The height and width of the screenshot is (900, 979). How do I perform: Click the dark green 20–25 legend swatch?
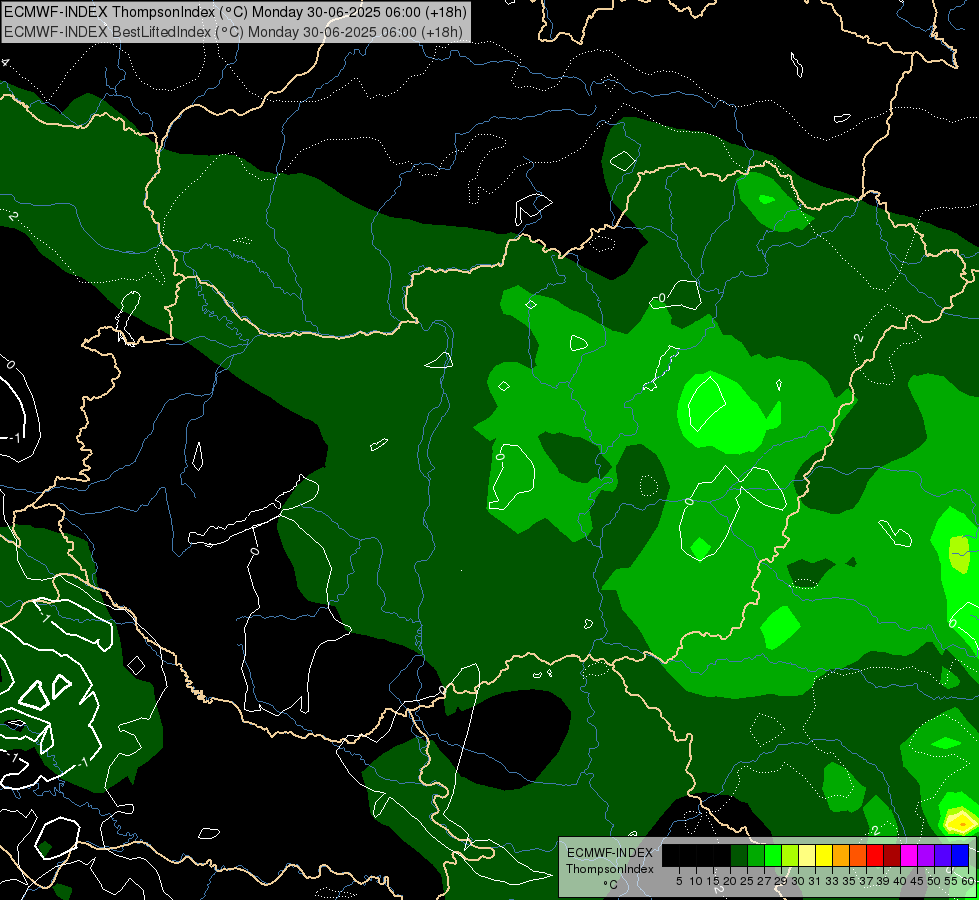point(739,855)
